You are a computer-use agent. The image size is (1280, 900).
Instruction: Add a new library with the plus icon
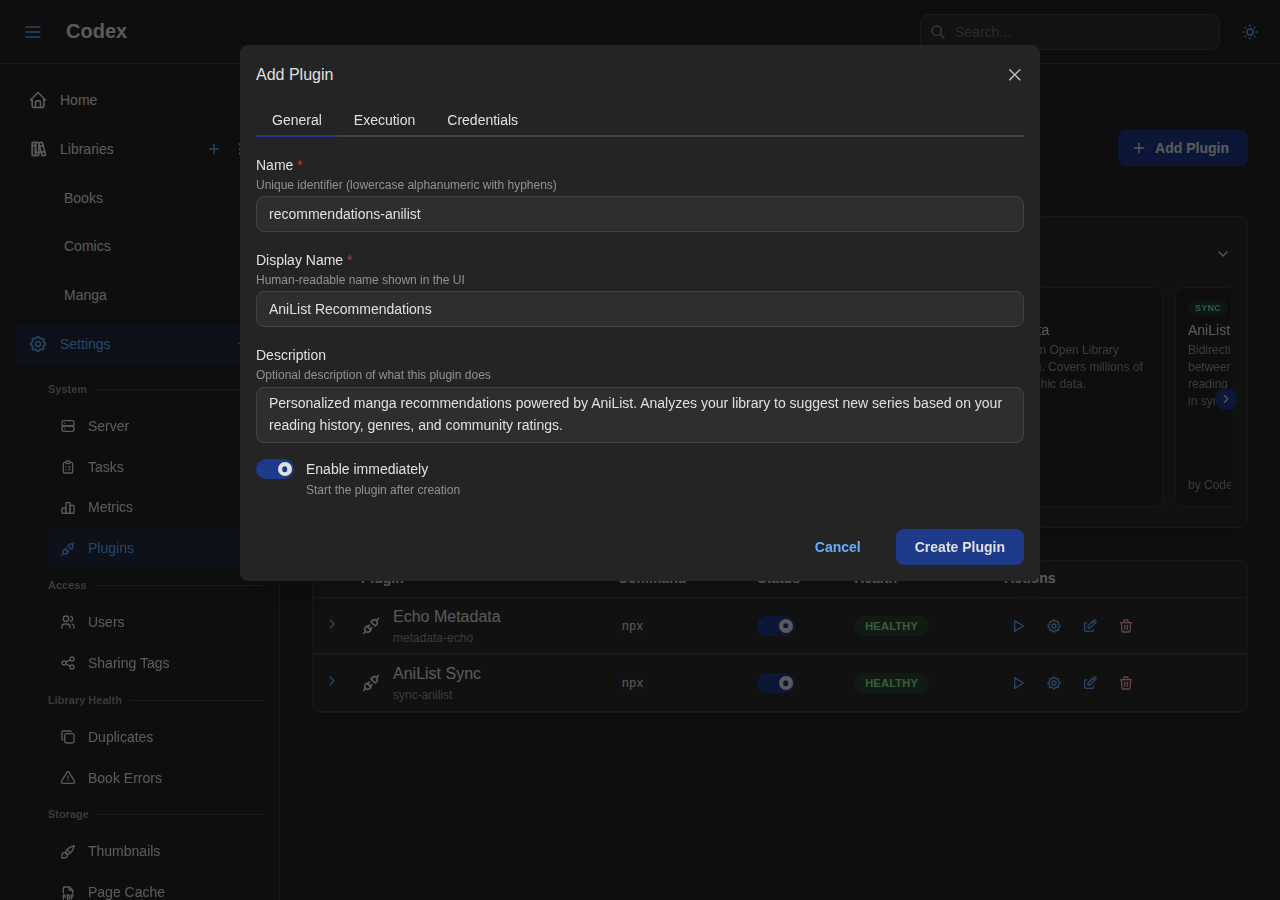click(x=213, y=148)
